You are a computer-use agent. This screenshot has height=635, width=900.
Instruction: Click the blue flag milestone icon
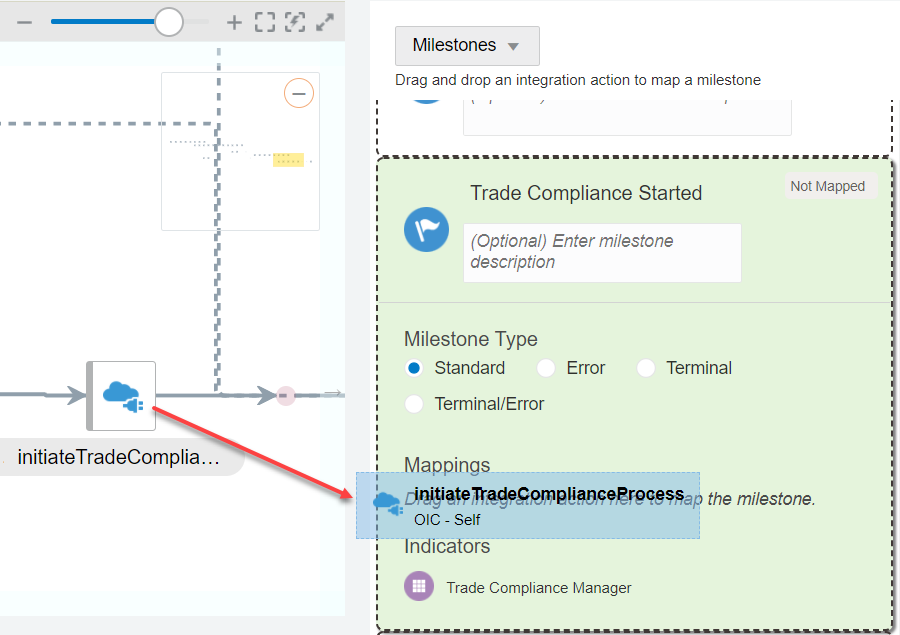(x=426, y=230)
